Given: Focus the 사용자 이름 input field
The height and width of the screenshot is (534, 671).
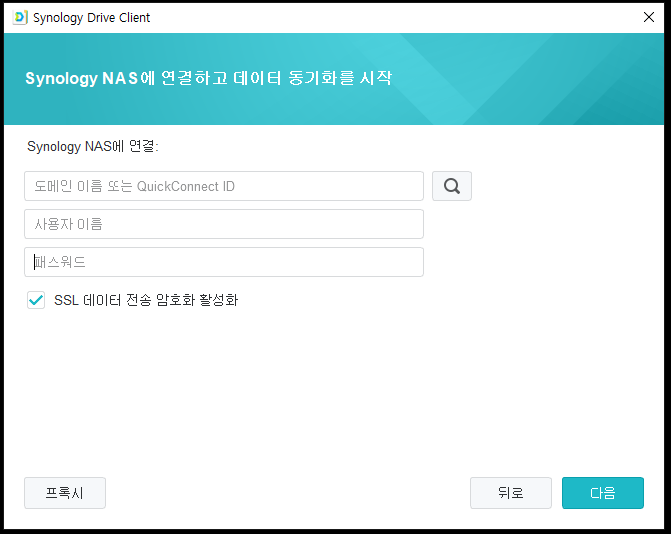Looking at the screenshot, I should coord(224,224).
